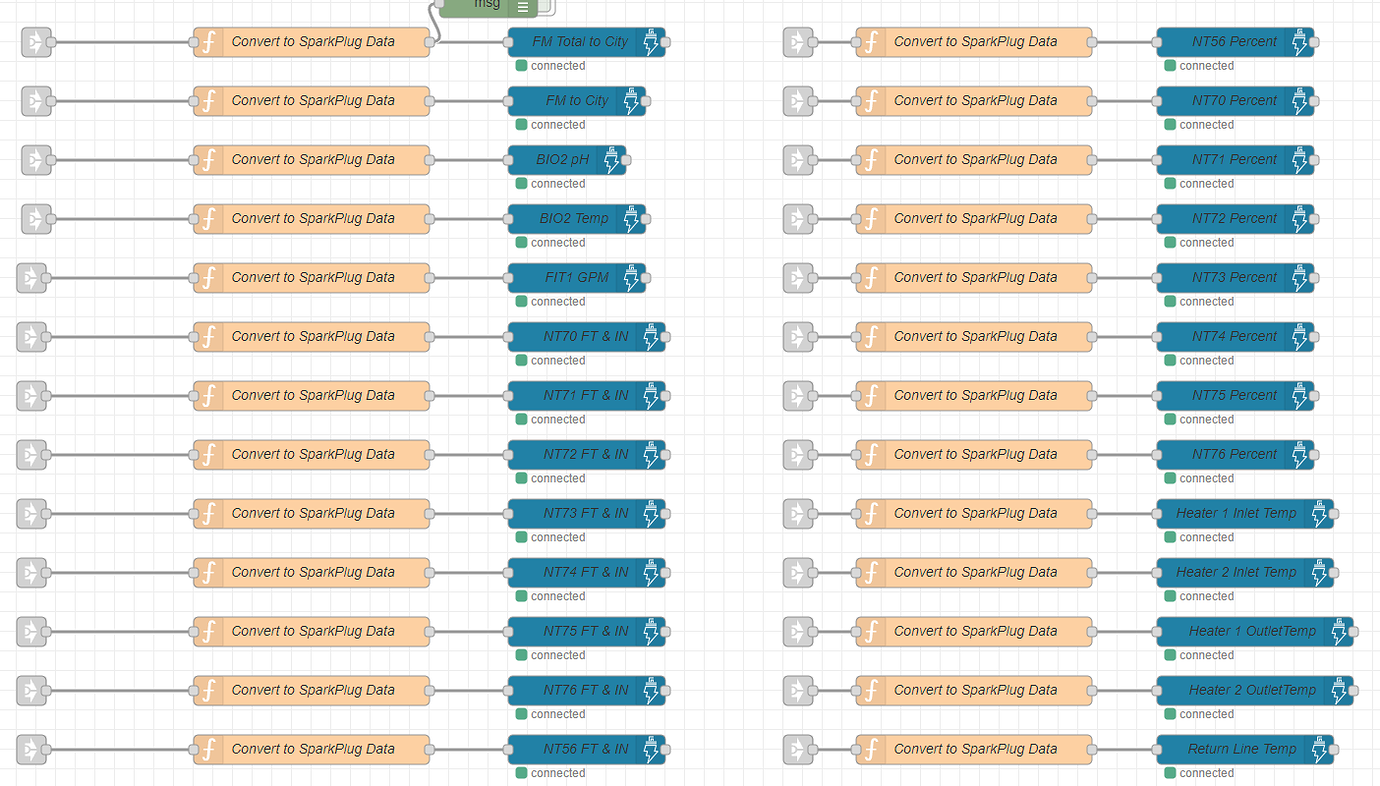Click the function icon feeding NT74 Percent

[x=871, y=337]
